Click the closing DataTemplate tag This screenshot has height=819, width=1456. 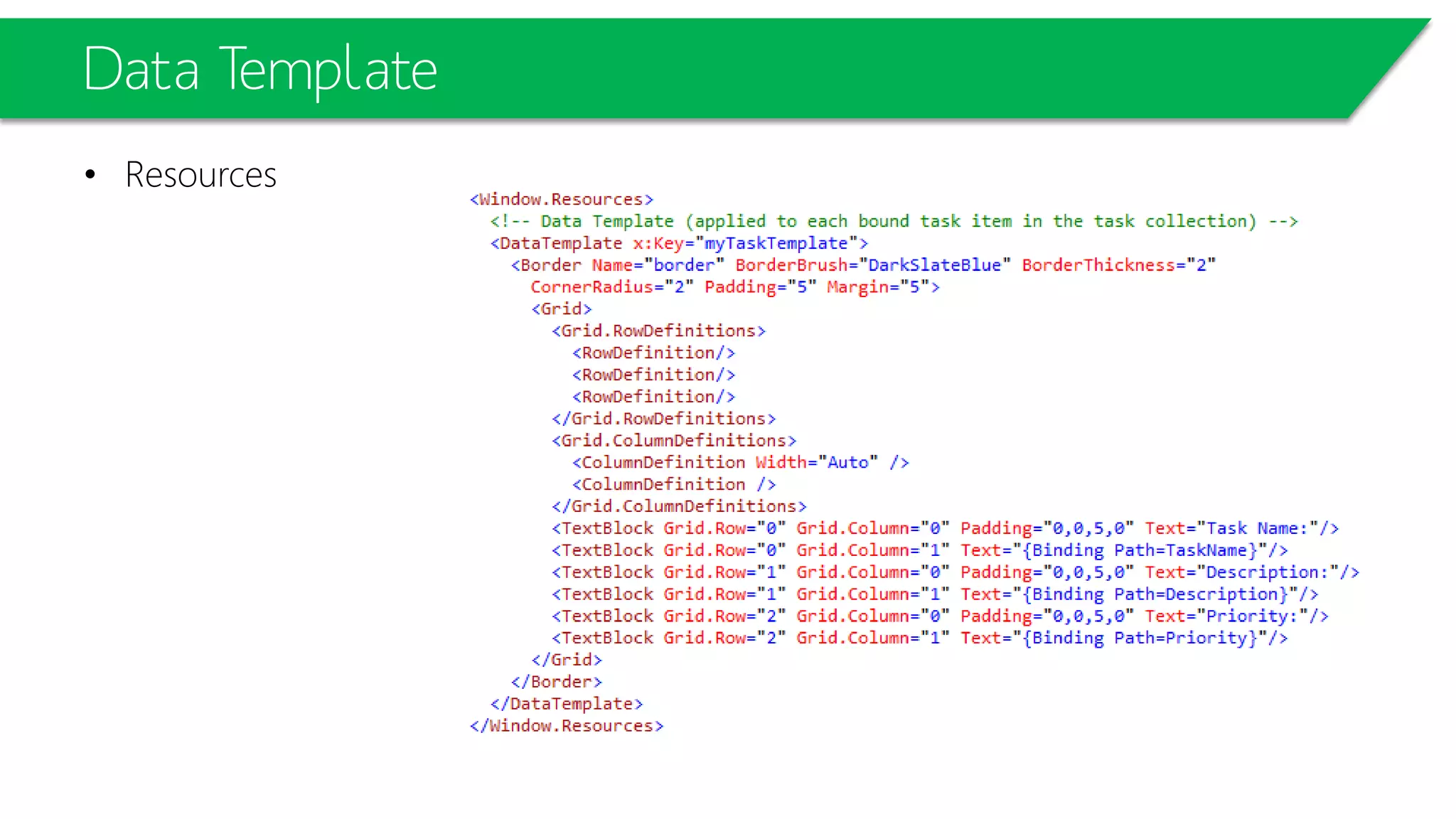(566, 704)
